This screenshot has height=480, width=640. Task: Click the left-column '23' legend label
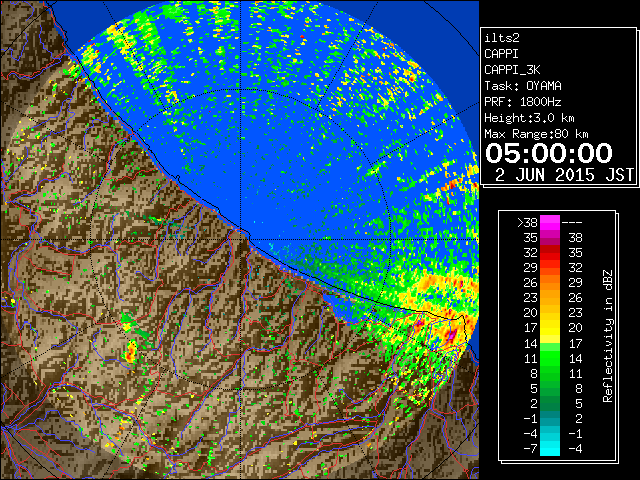[x=531, y=298]
